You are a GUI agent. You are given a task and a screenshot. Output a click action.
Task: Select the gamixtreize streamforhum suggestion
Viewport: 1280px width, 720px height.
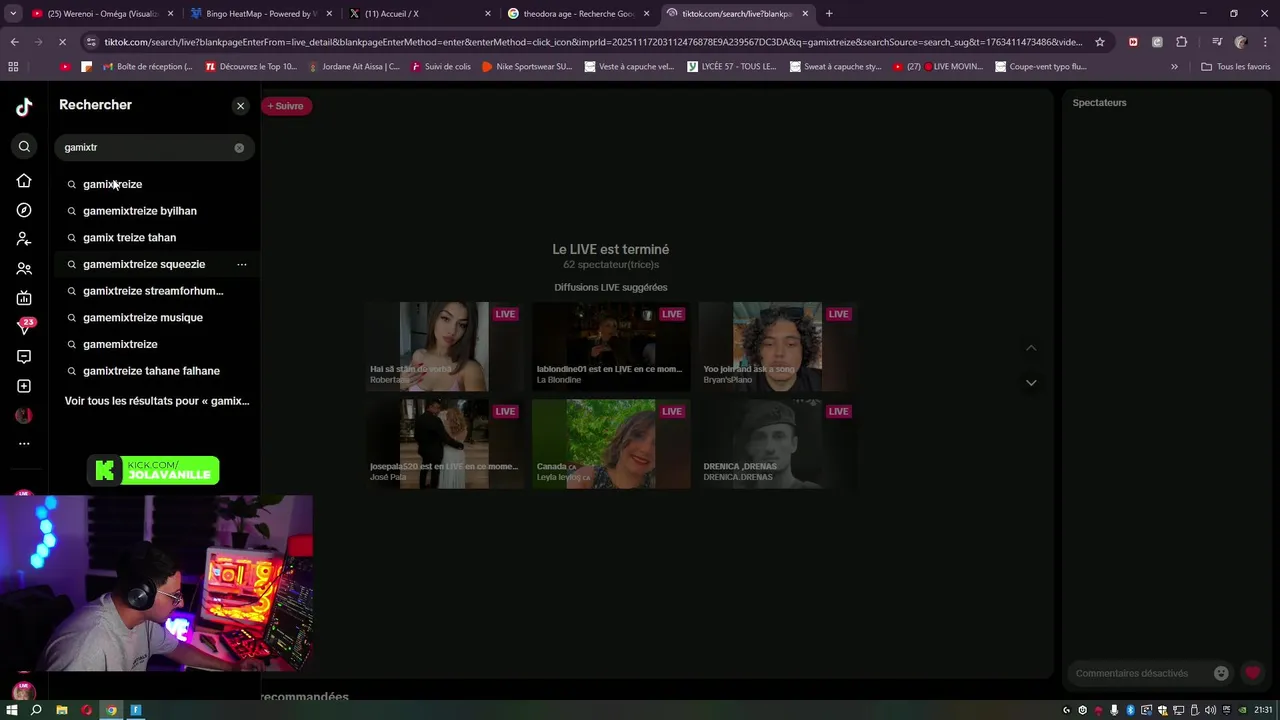[152, 291]
